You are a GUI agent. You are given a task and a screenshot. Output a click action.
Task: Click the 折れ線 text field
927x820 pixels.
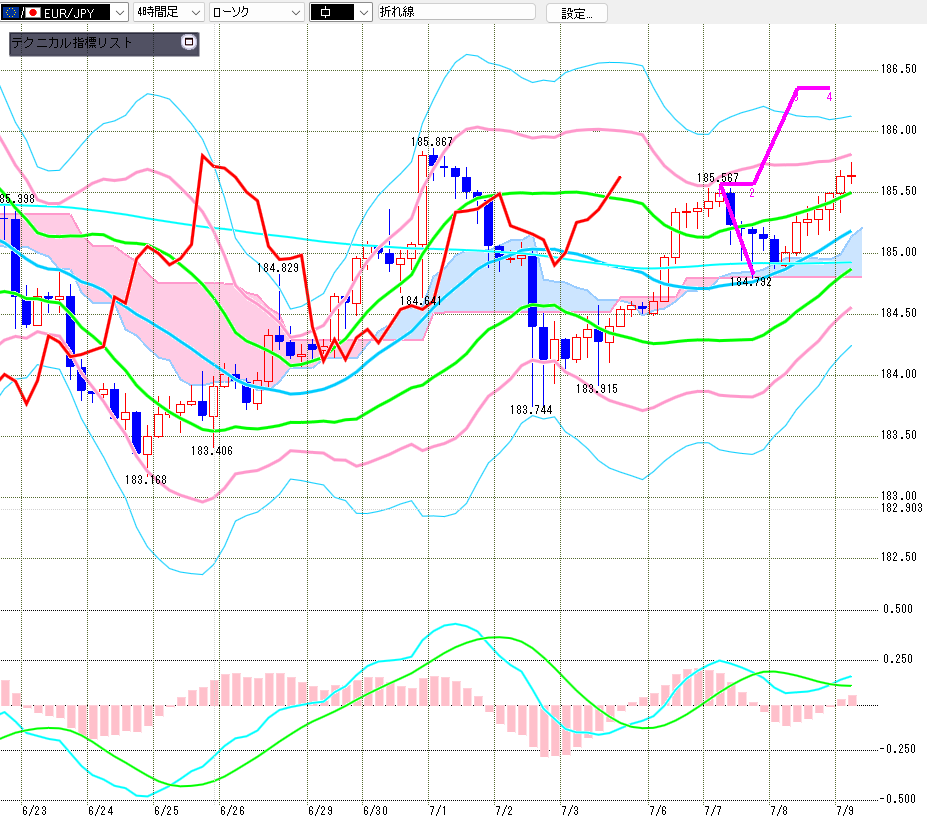(x=456, y=12)
